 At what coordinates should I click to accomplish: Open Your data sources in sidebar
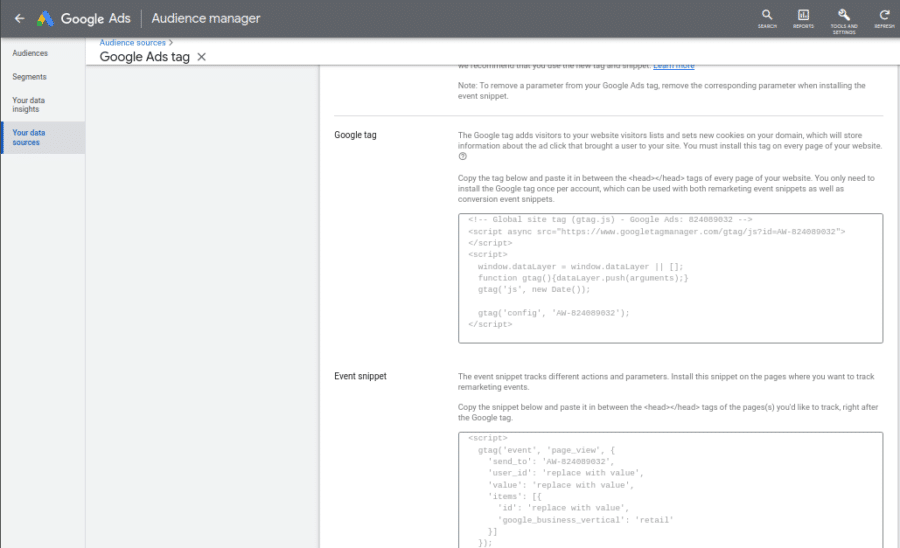pyautogui.click(x=43, y=137)
